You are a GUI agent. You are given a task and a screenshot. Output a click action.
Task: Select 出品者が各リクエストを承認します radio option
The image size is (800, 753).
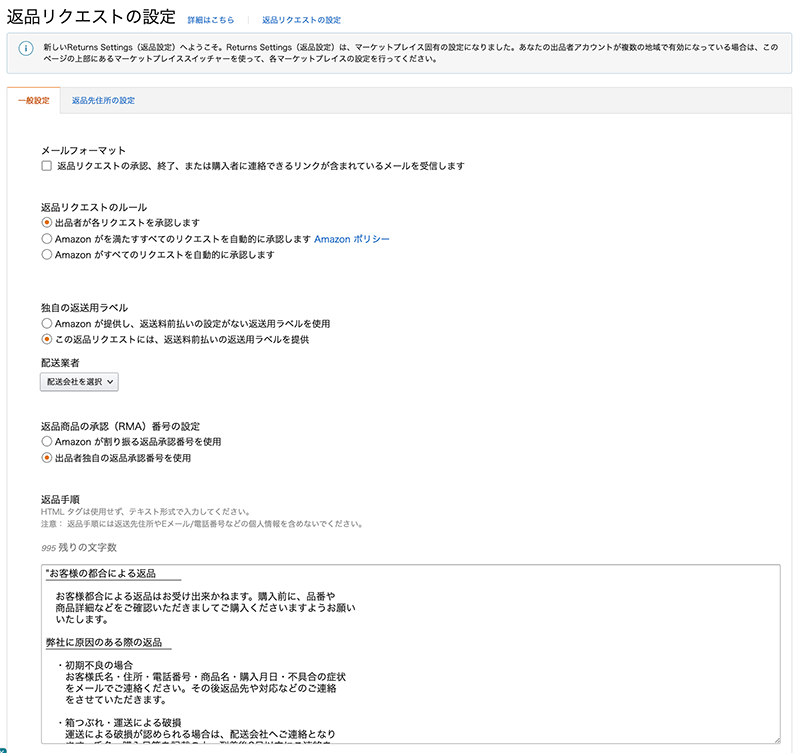tap(46, 222)
